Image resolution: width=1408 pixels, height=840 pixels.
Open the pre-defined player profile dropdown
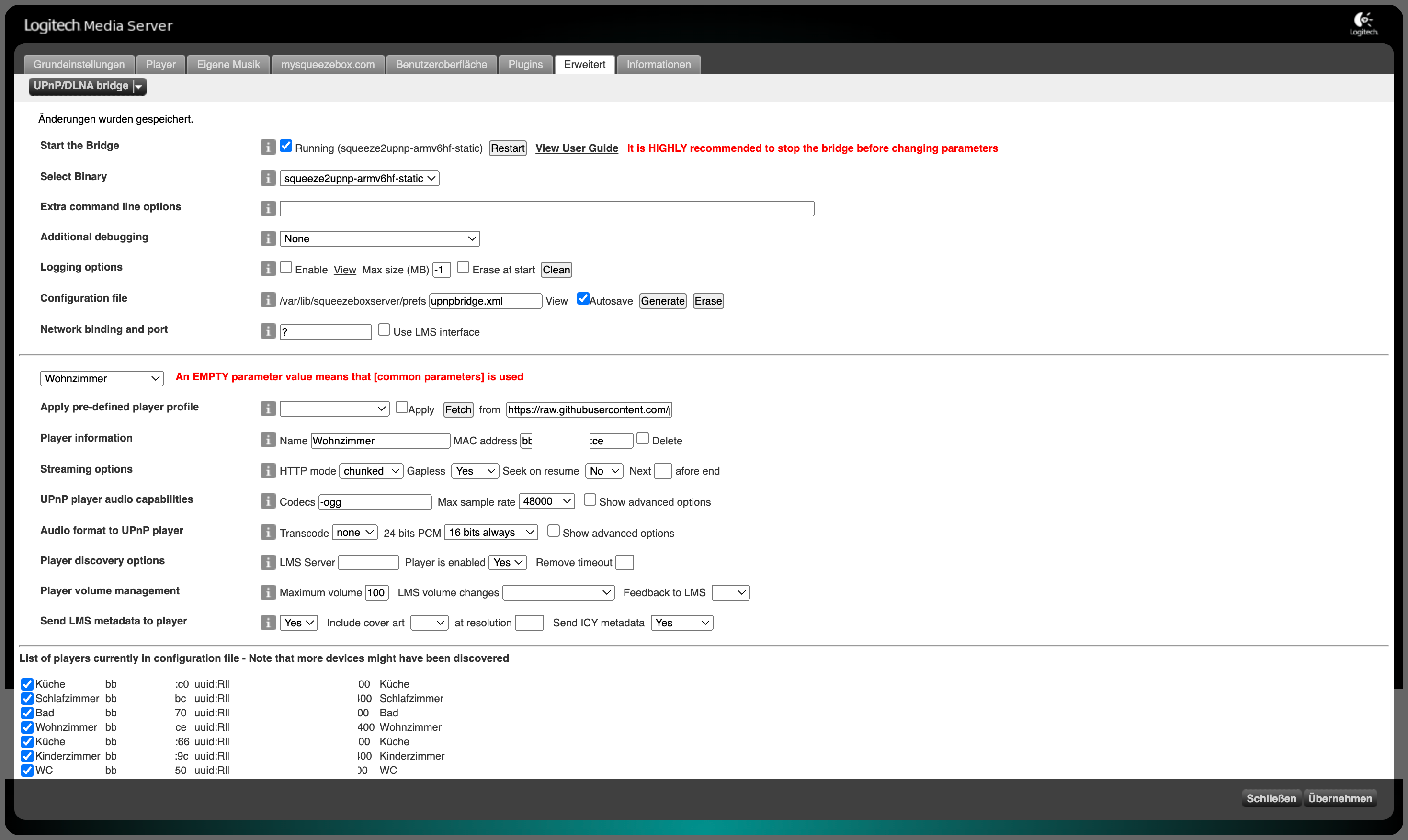[x=334, y=409]
